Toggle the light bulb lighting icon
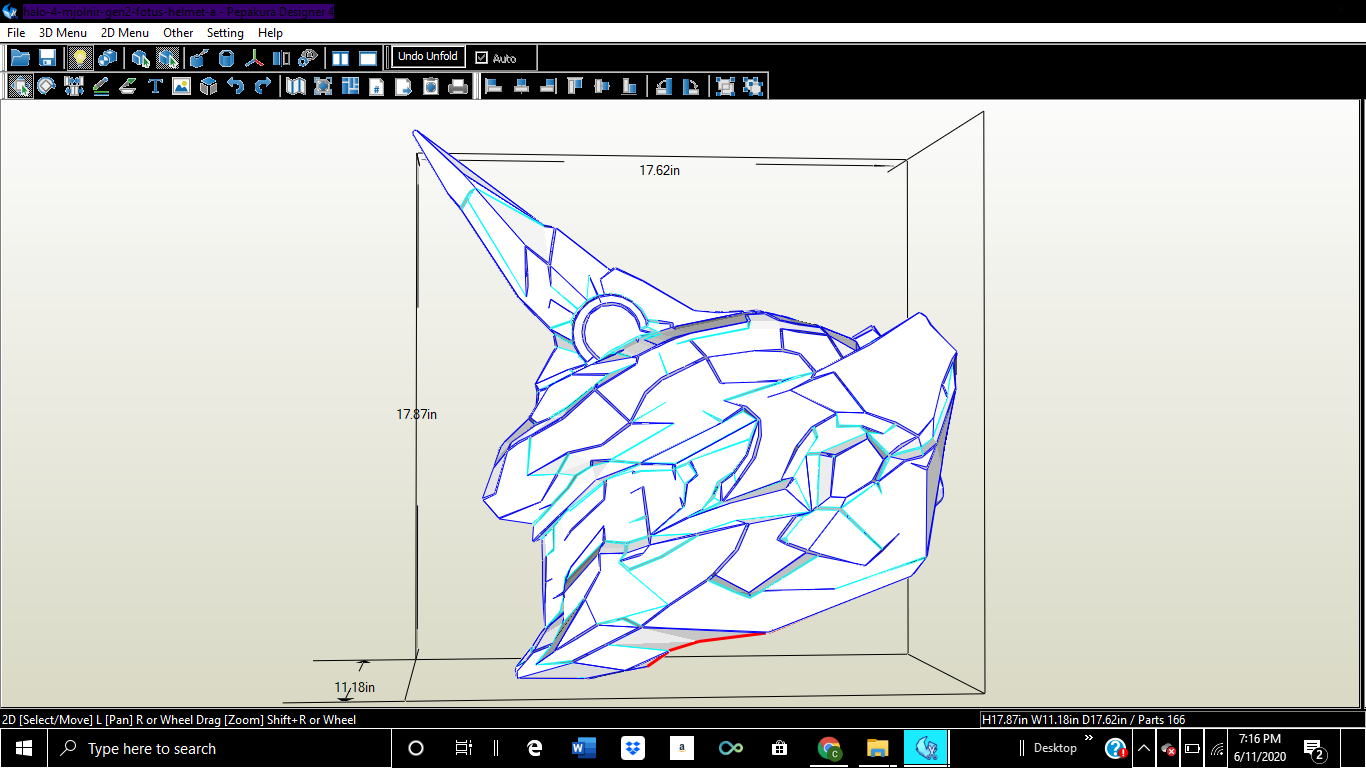Screen dimensions: 1366x768 [x=81, y=58]
